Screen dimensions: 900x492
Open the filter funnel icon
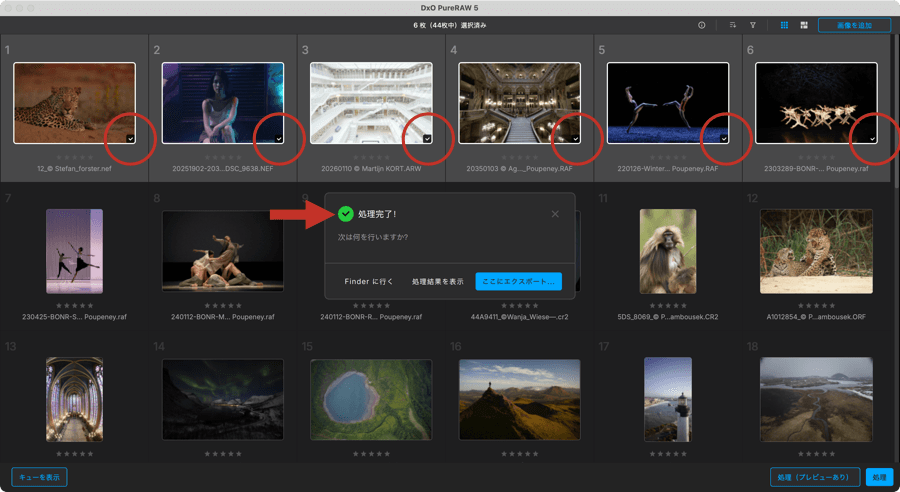point(752,25)
